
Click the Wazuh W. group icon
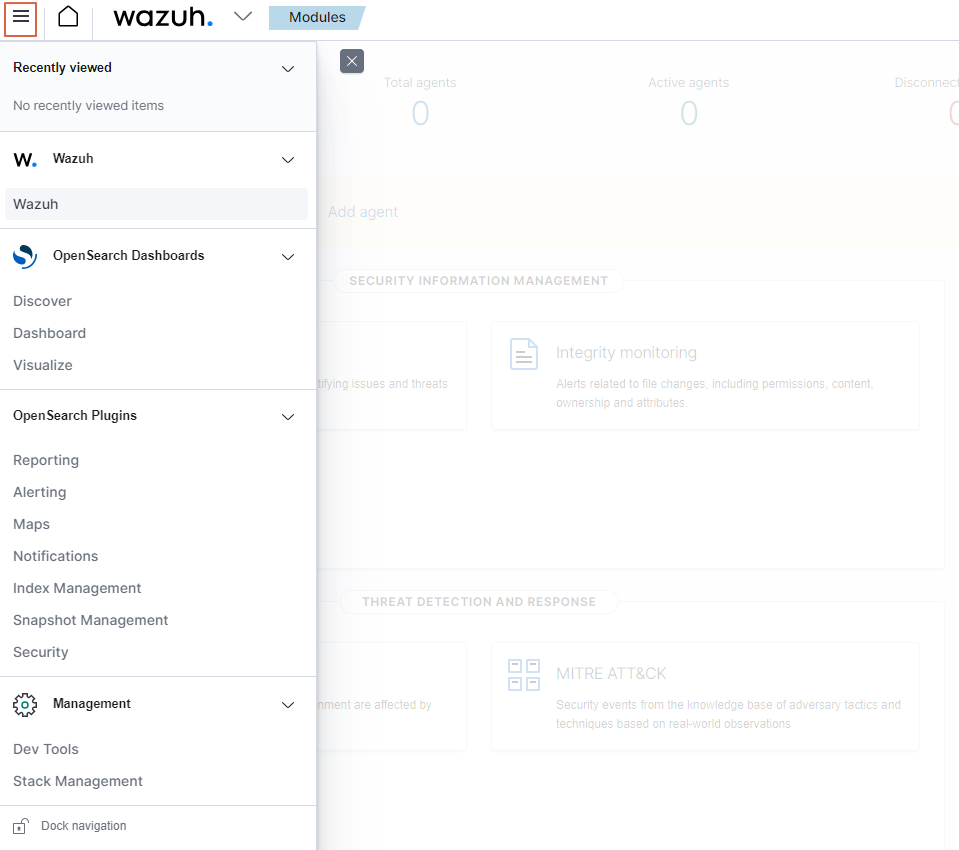(x=25, y=160)
